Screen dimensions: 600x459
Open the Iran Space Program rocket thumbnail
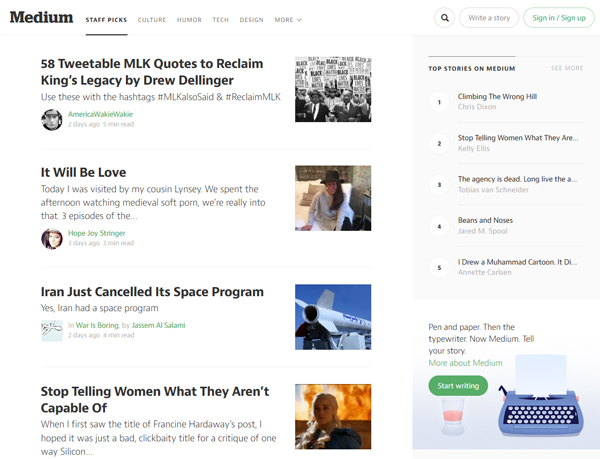333,317
